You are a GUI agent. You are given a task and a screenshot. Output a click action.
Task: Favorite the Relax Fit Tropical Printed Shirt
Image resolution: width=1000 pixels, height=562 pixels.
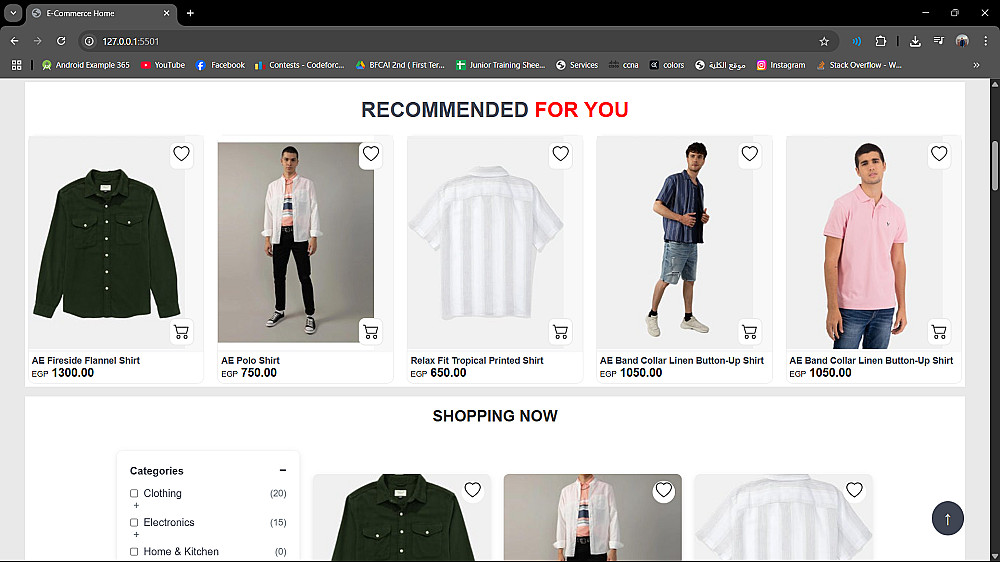560,153
